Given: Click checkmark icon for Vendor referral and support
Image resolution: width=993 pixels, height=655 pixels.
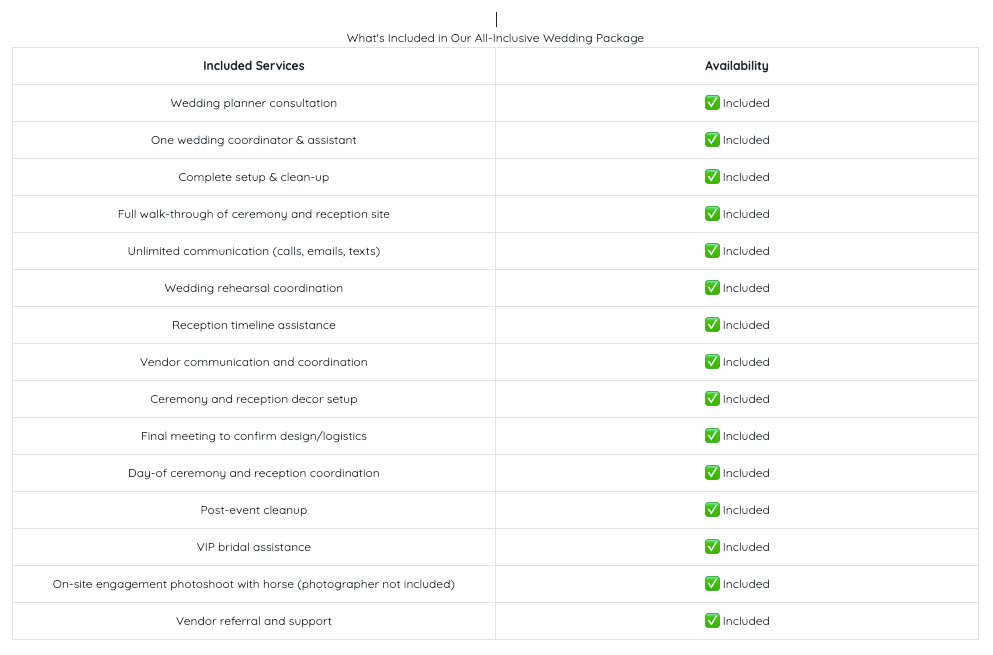Looking at the screenshot, I should (712, 621).
